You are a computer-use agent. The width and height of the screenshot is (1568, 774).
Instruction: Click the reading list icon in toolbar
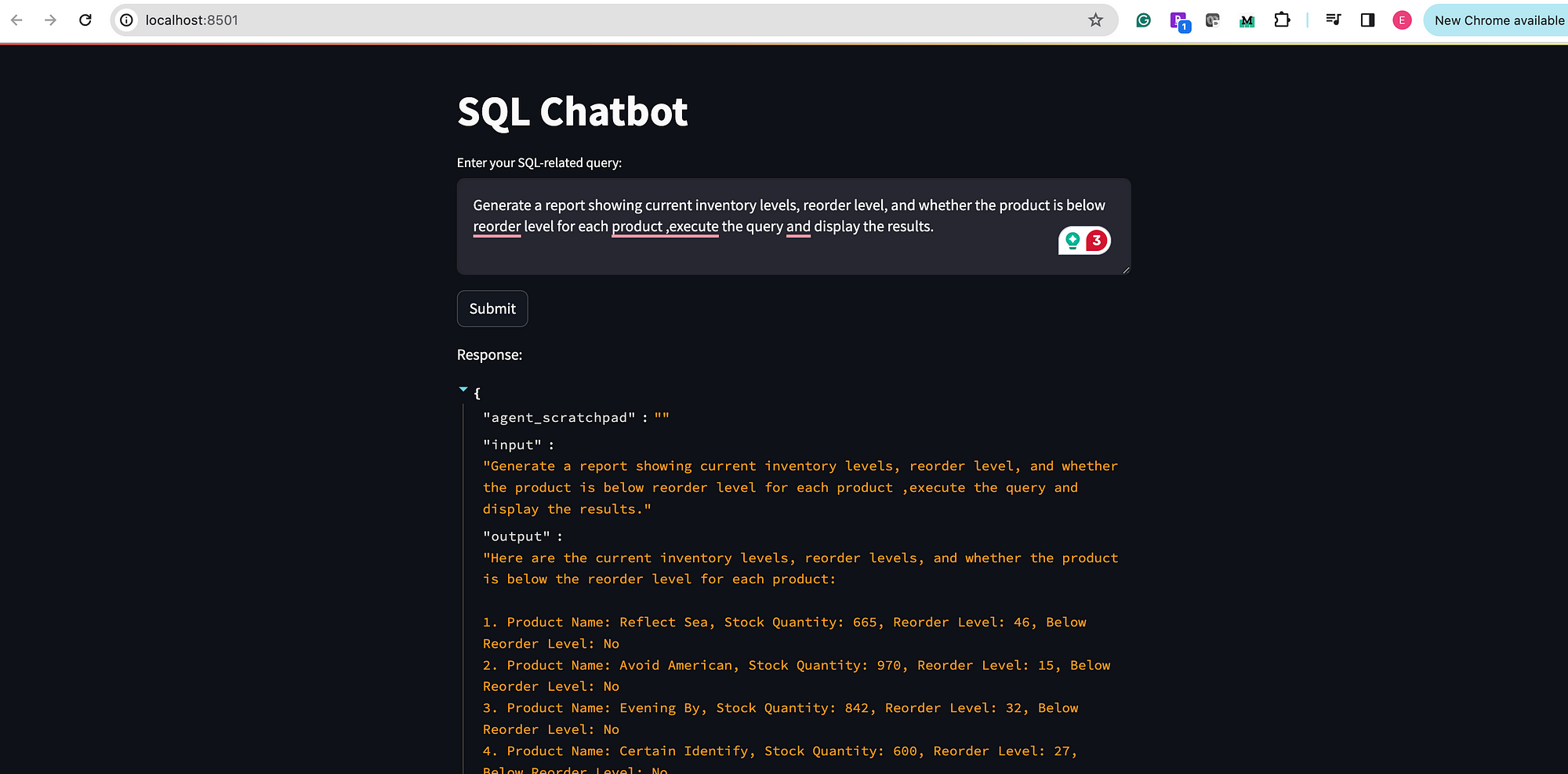click(x=1333, y=20)
